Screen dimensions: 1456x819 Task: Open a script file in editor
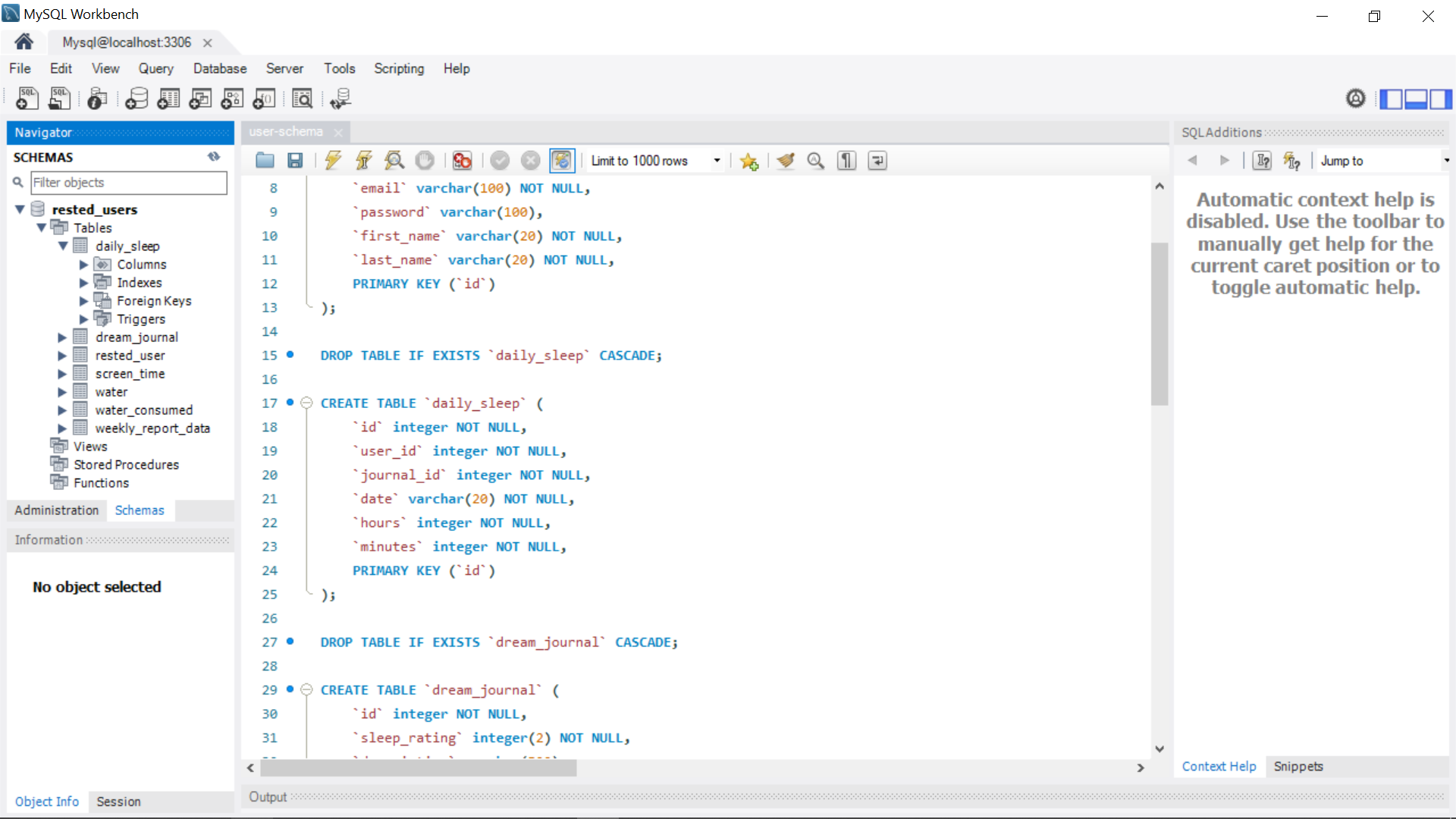(265, 161)
